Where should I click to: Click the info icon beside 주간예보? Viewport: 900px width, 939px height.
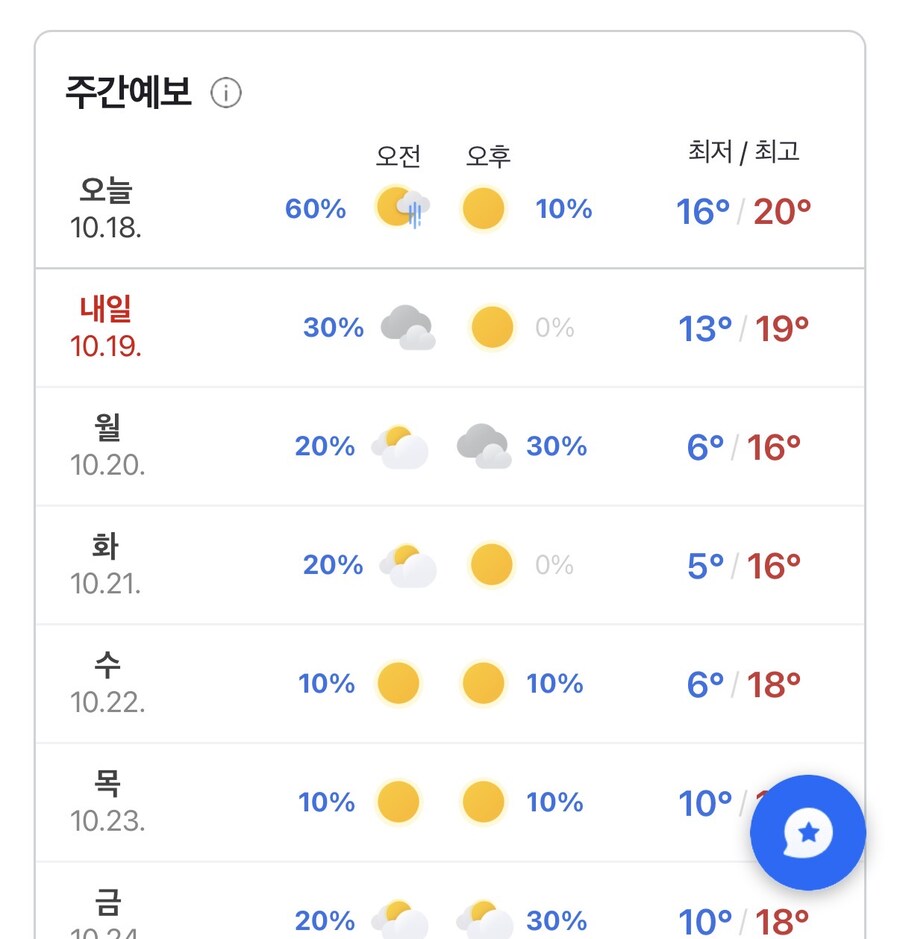pos(226,94)
